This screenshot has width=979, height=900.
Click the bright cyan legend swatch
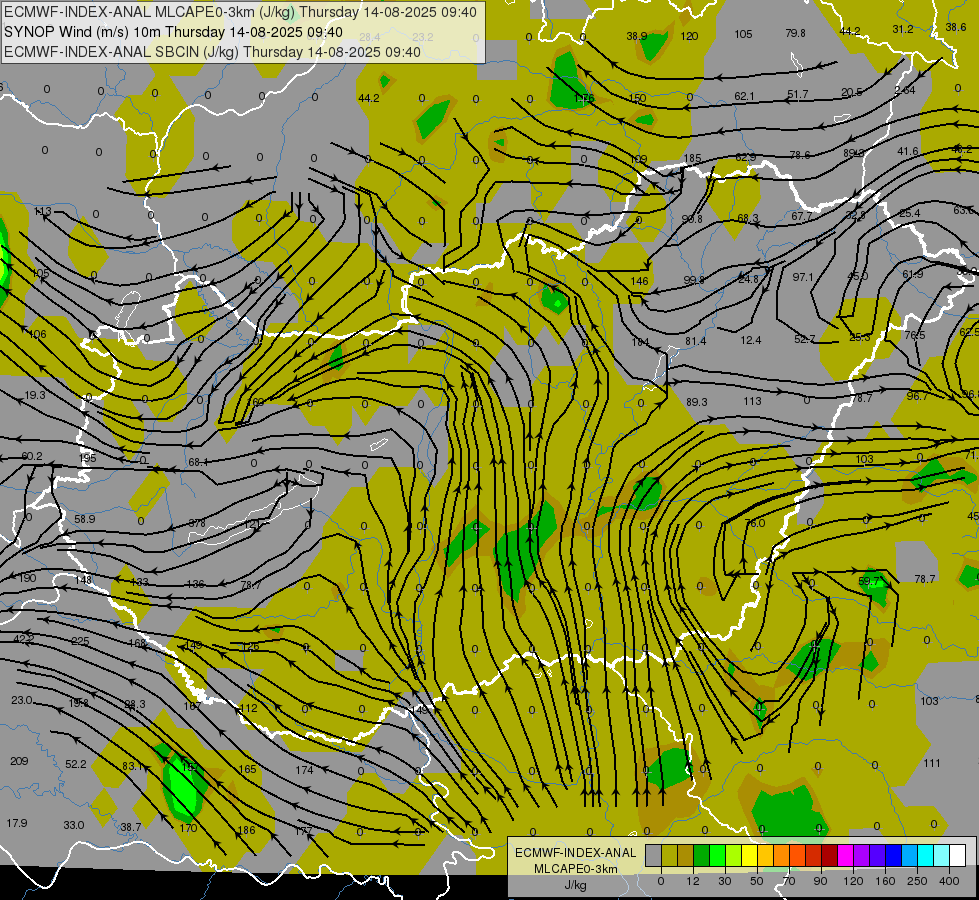click(926, 856)
